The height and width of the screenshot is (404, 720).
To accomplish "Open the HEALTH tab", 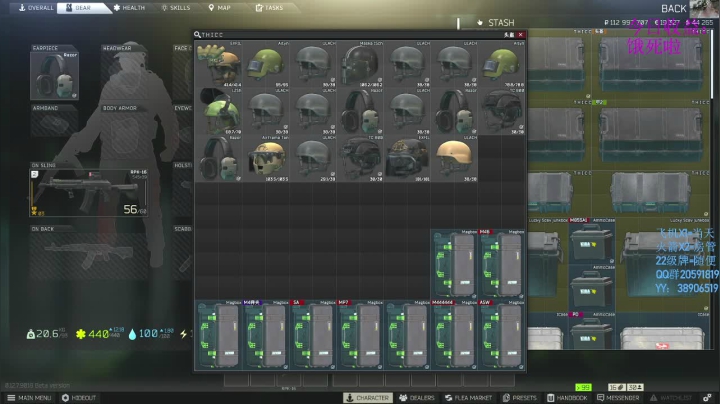I will point(129,8).
